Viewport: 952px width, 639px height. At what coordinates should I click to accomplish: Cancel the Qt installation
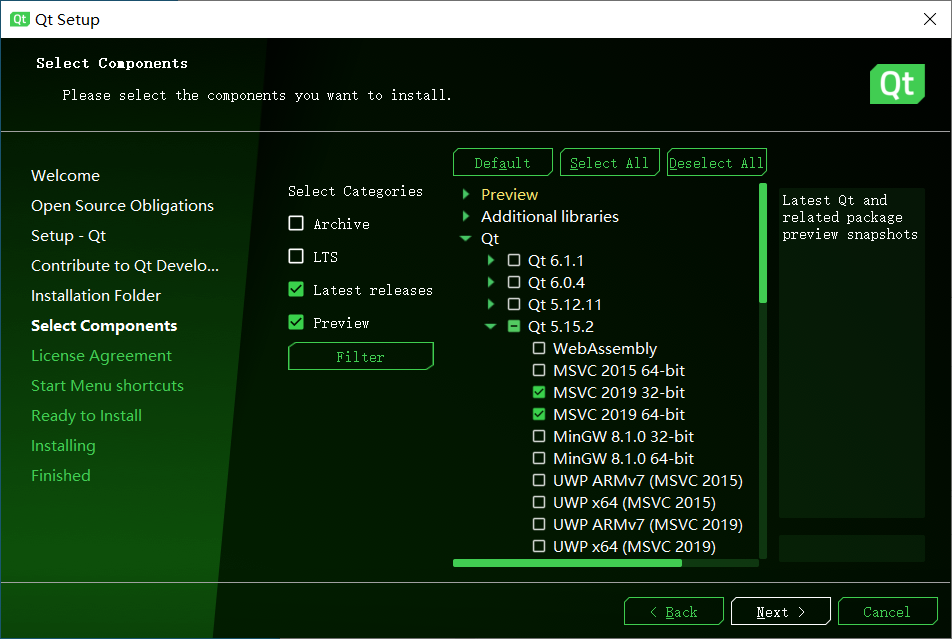(888, 611)
